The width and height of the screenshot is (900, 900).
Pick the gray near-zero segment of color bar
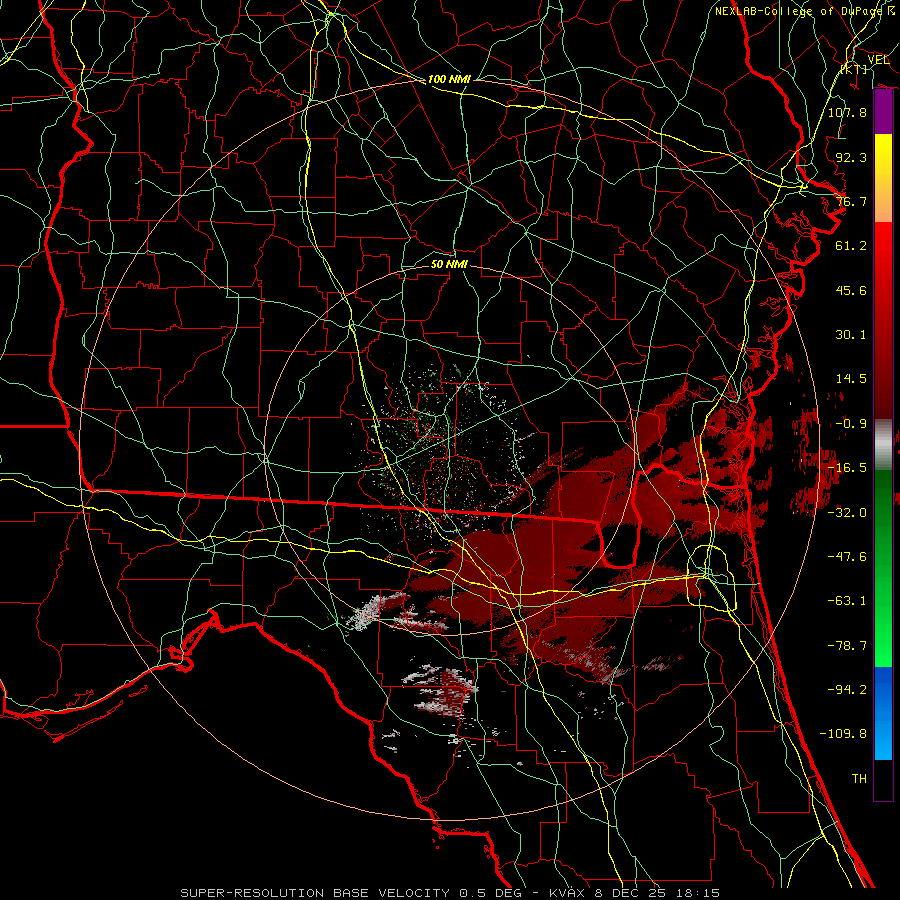883,445
